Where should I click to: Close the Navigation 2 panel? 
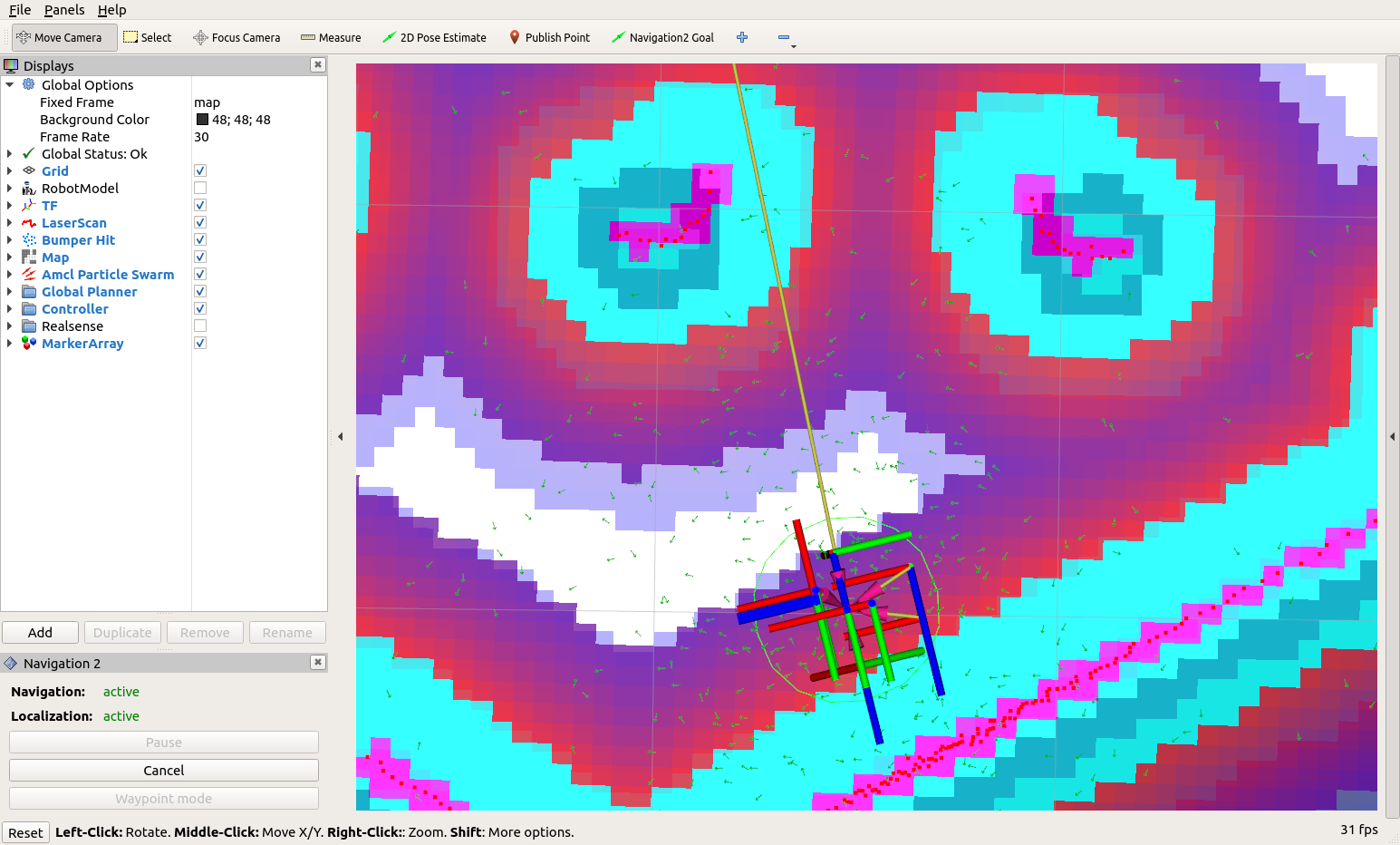pyautogui.click(x=317, y=663)
